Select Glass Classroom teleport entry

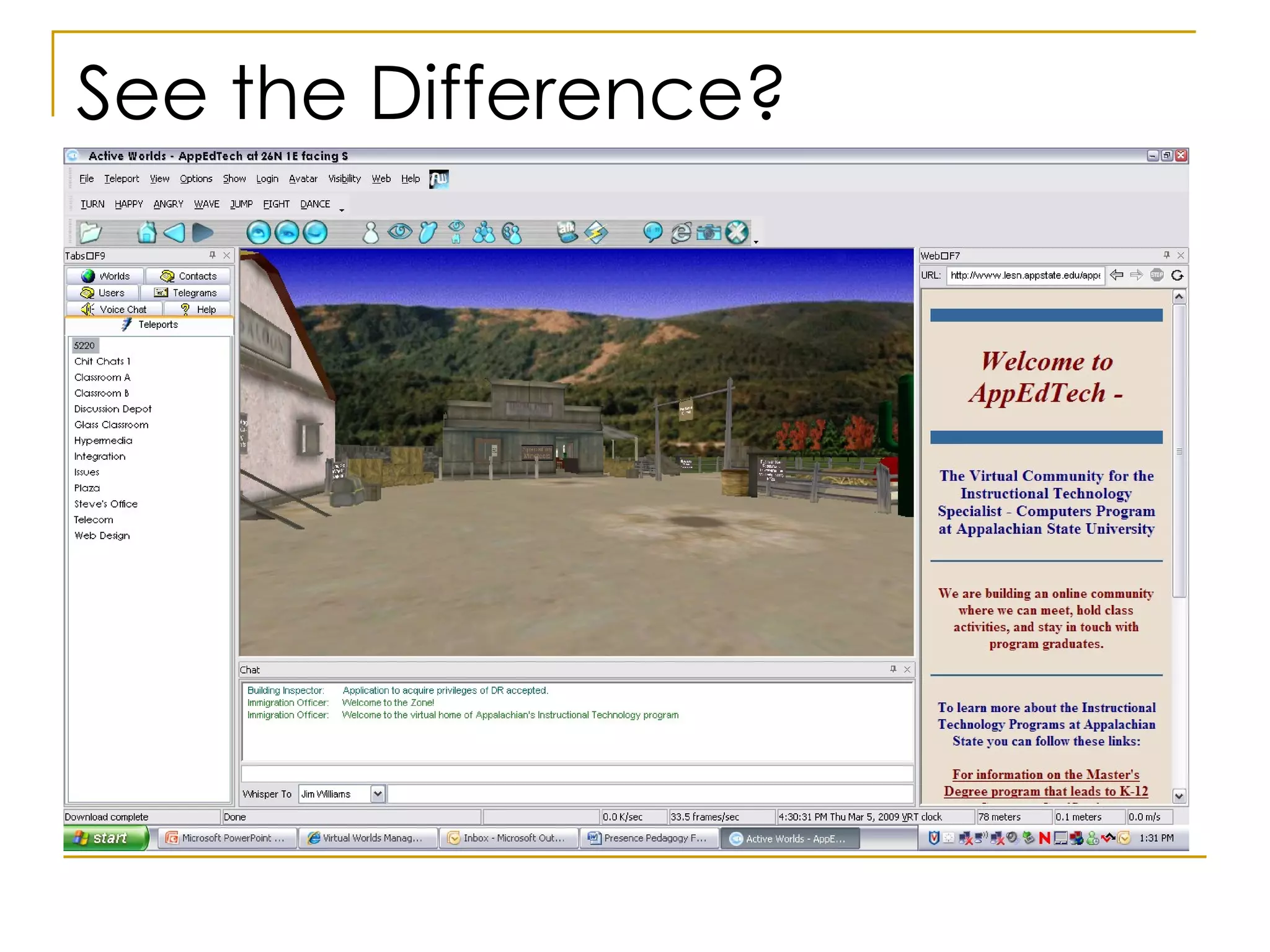pyautogui.click(x=112, y=425)
